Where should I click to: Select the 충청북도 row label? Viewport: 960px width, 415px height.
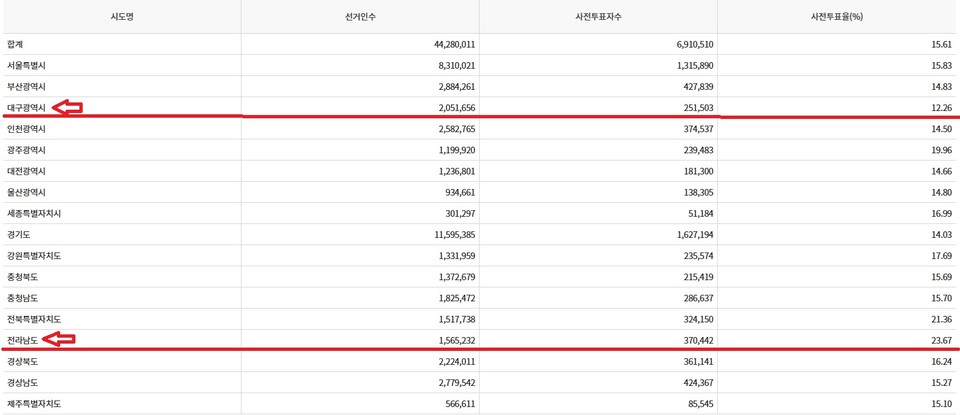[23, 277]
